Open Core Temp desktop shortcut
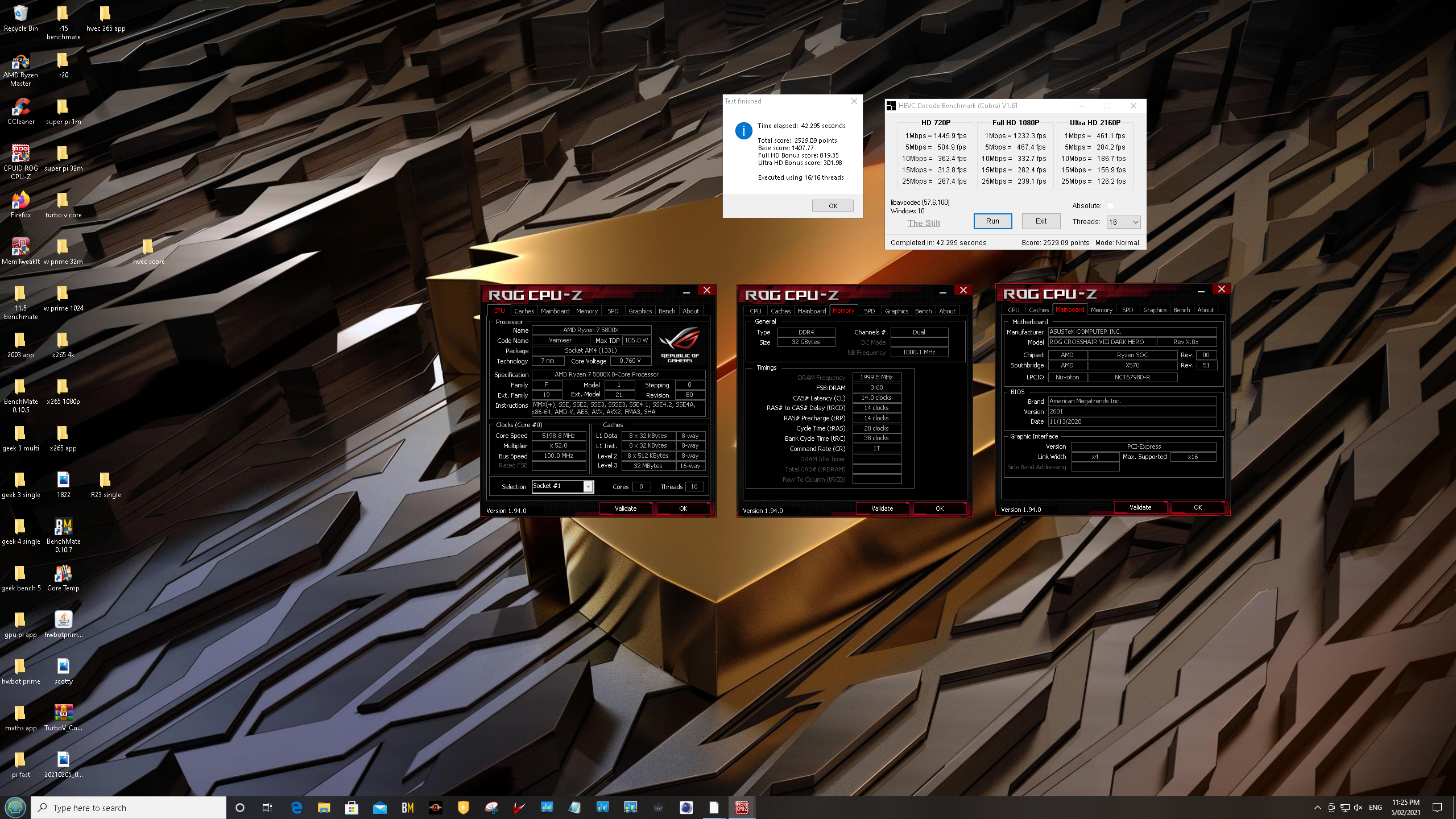 (63, 578)
